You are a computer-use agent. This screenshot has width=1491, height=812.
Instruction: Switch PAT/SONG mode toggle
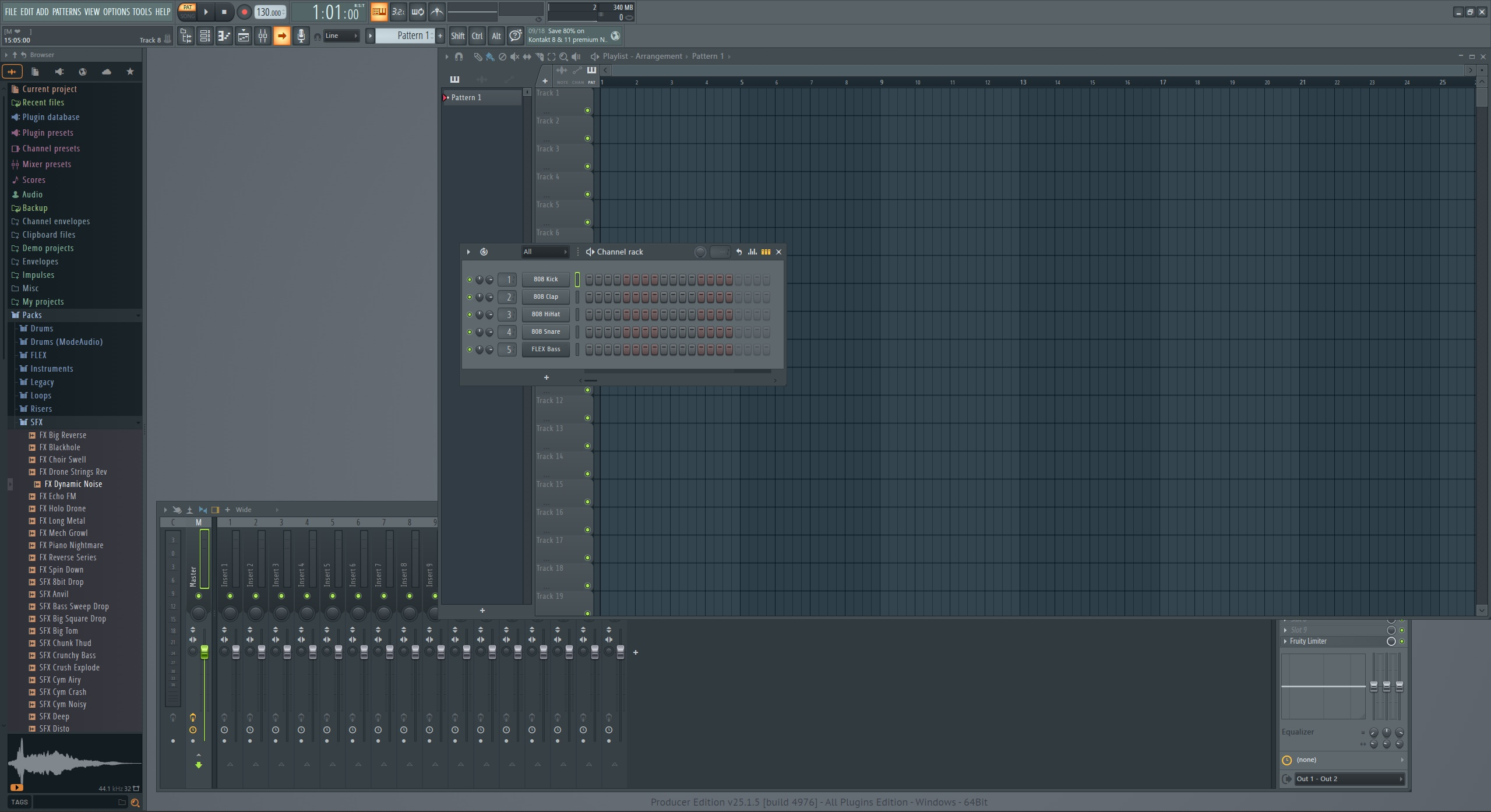[x=188, y=12]
